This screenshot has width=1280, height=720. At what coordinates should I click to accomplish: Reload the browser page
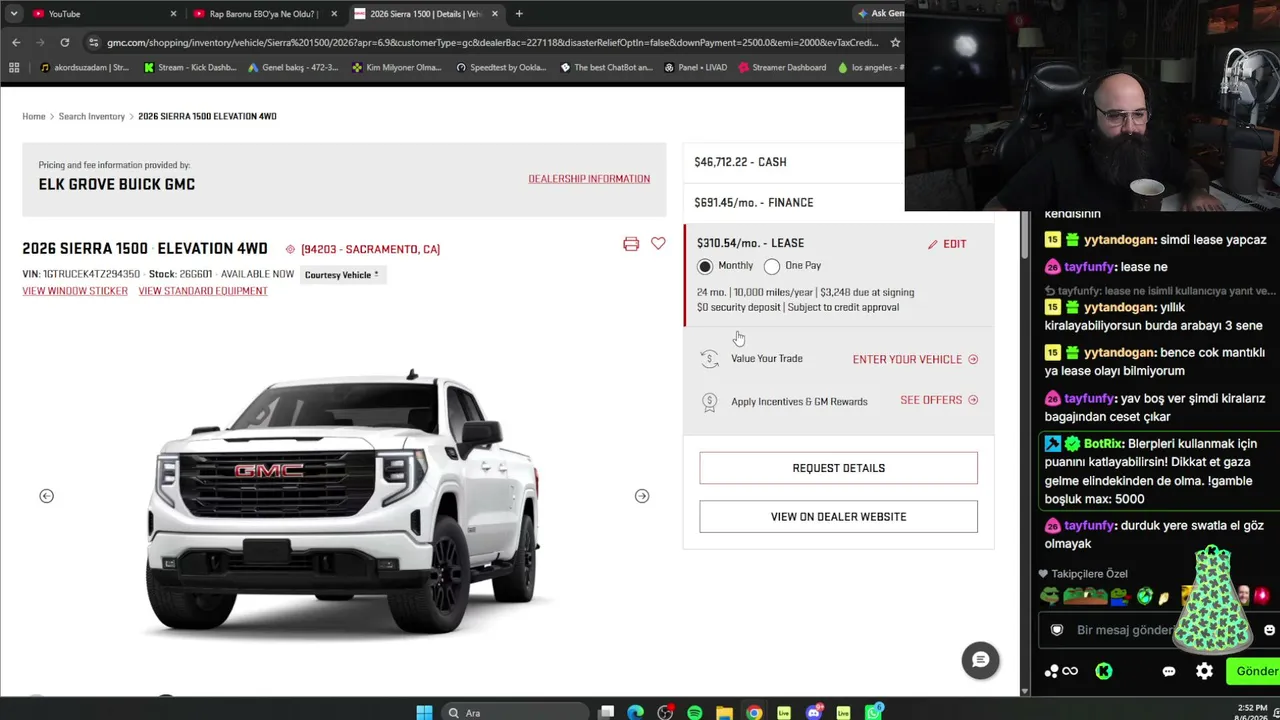(x=64, y=42)
